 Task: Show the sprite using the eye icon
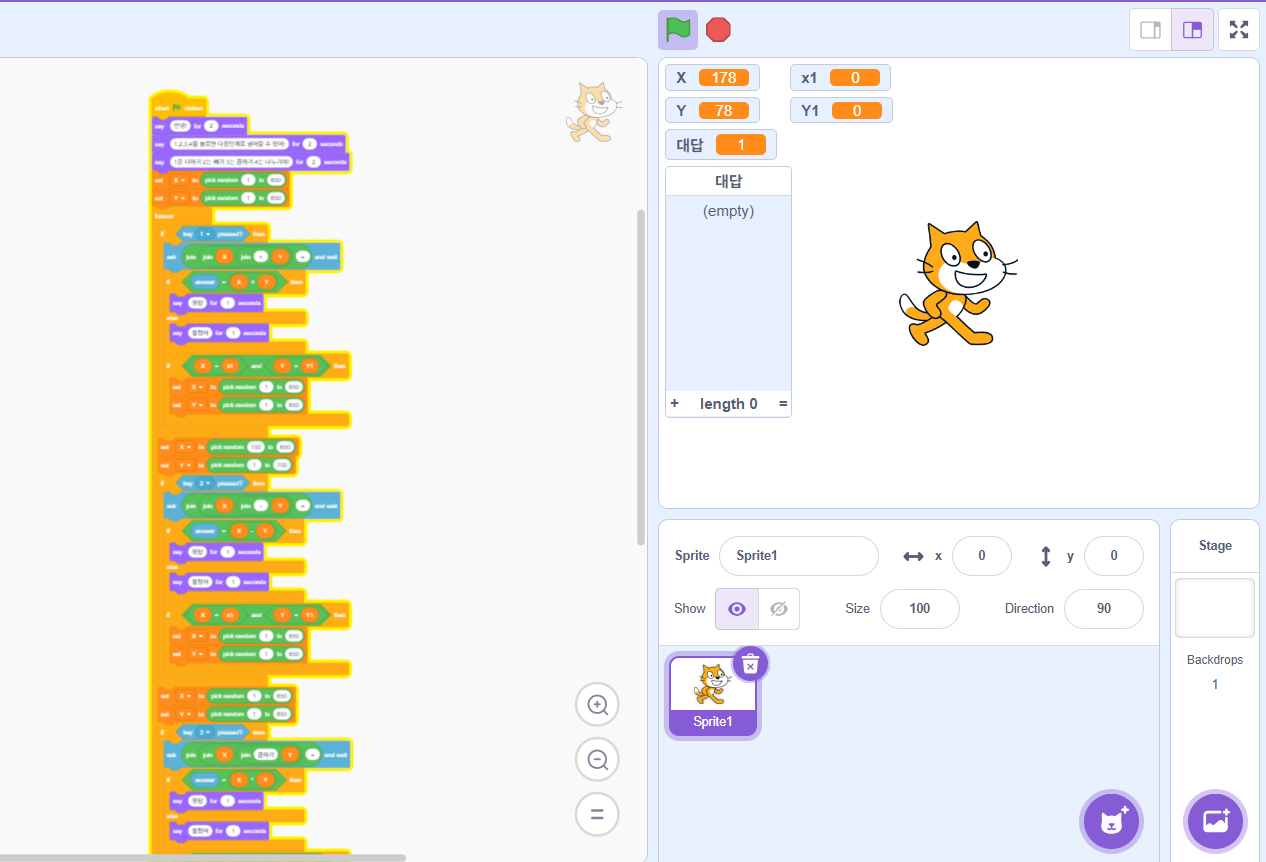point(737,609)
